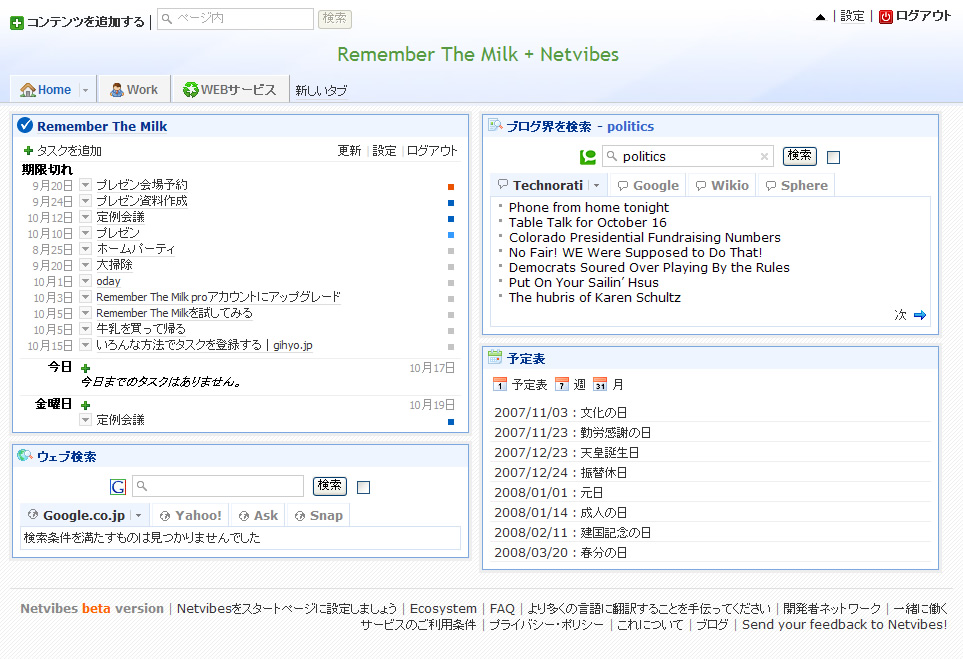Switch to the WEBサービス tab

[x=230, y=90]
